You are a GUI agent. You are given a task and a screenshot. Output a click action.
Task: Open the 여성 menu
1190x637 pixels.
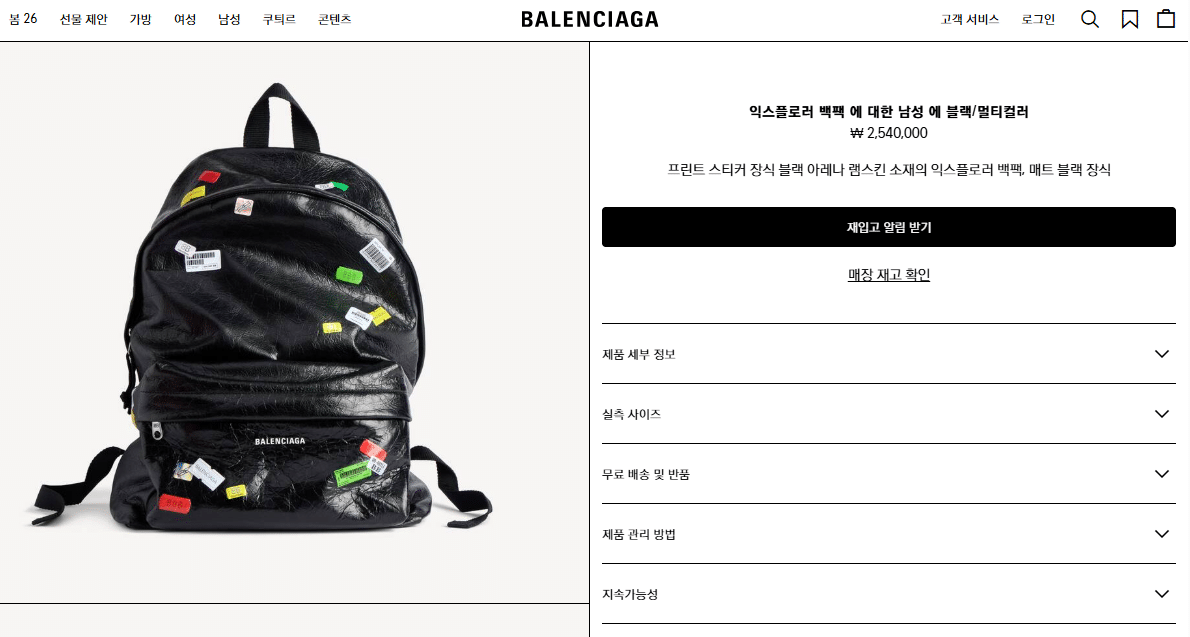pyautogui.click(x=185, y=19)
